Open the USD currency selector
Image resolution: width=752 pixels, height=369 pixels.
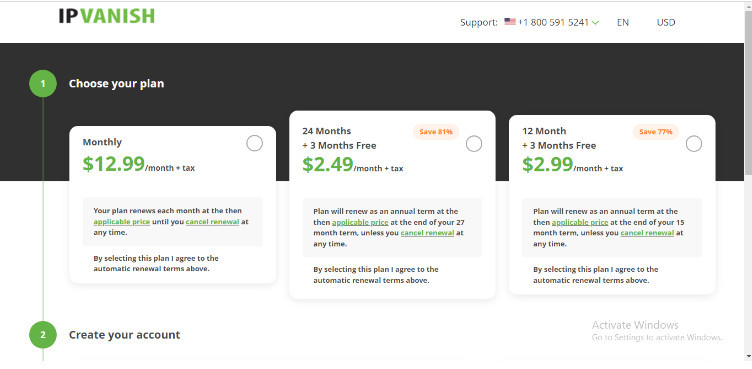pyautogui.click(x=666, y=23)
